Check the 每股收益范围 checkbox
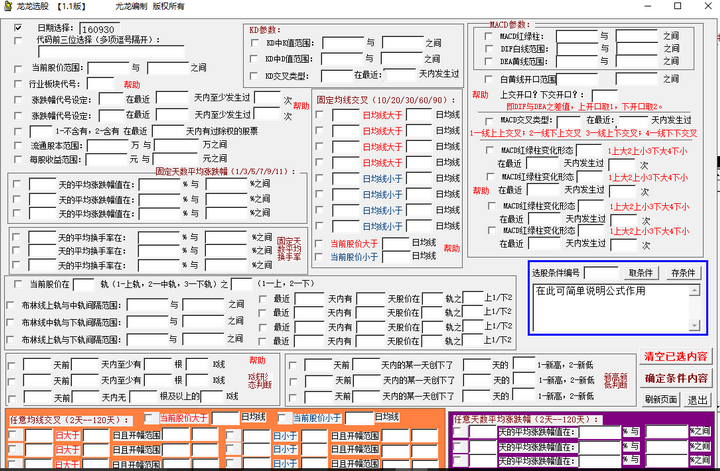This screenshot has width=720, height=471. click(18, 159)
